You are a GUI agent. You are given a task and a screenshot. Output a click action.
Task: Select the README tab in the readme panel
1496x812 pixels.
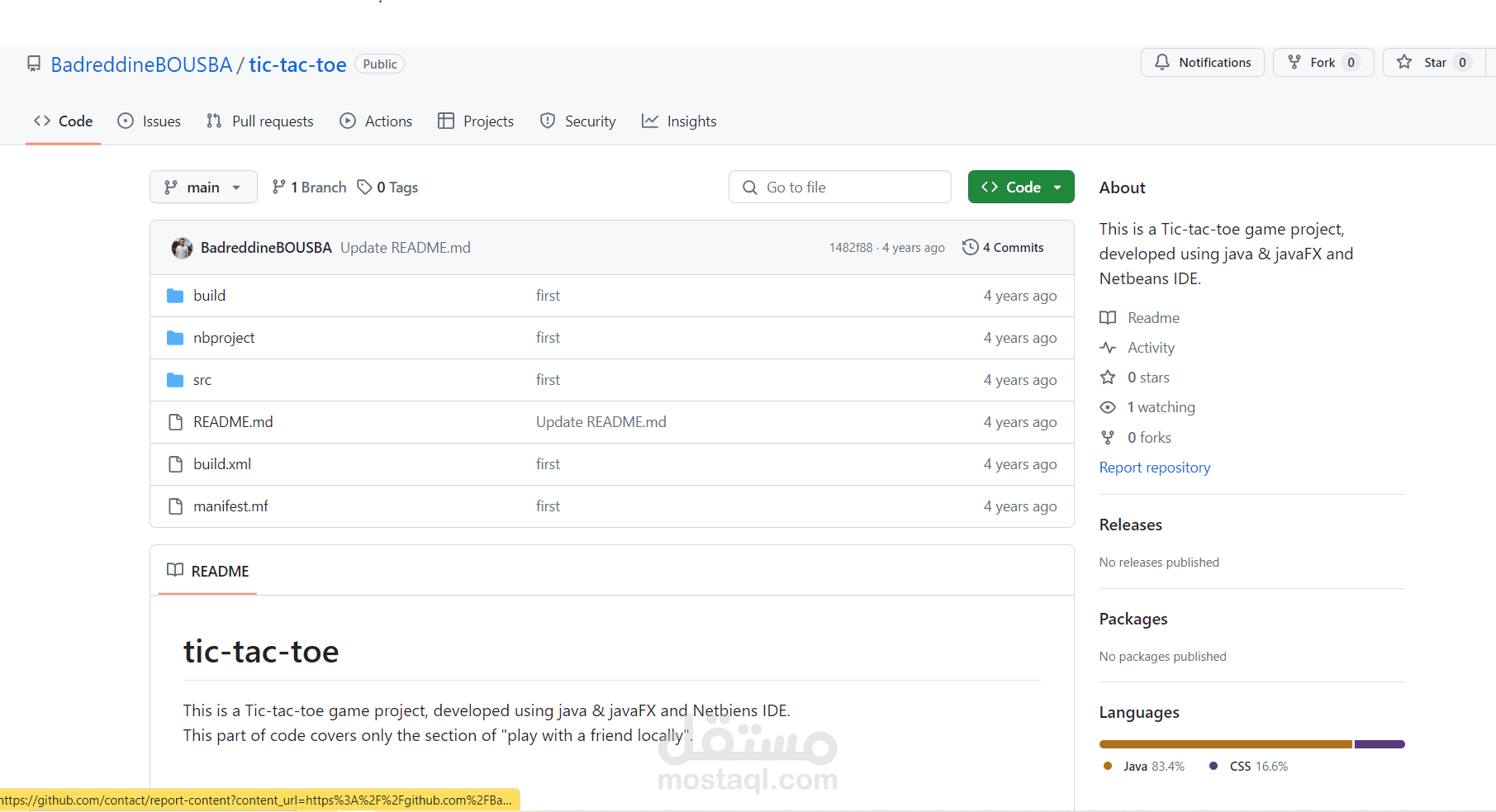pos(207,571)
